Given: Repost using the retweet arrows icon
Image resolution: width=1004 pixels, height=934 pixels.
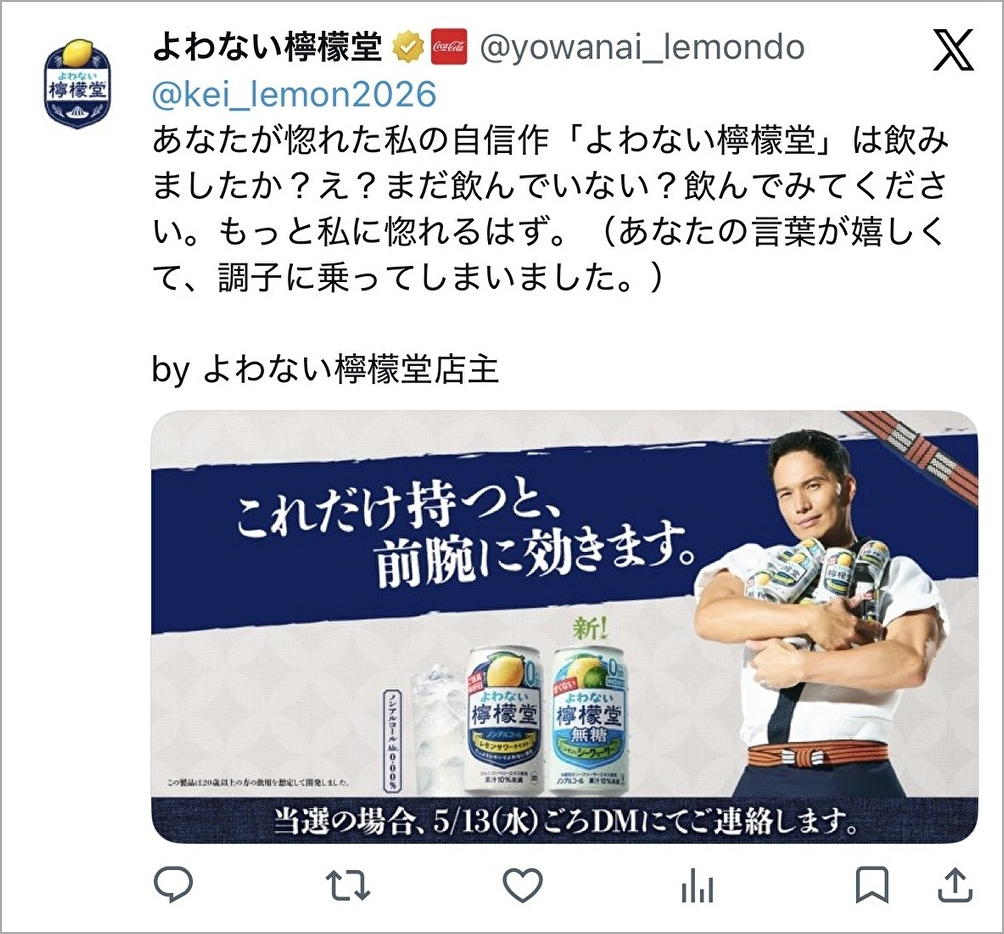Looking at the screenshot, I should tap(348, 885).
